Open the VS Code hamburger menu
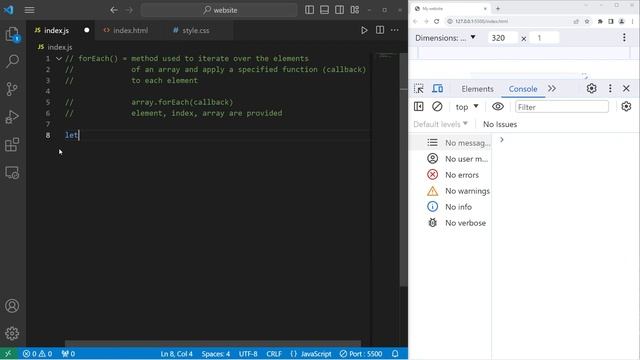 (29, 10)
